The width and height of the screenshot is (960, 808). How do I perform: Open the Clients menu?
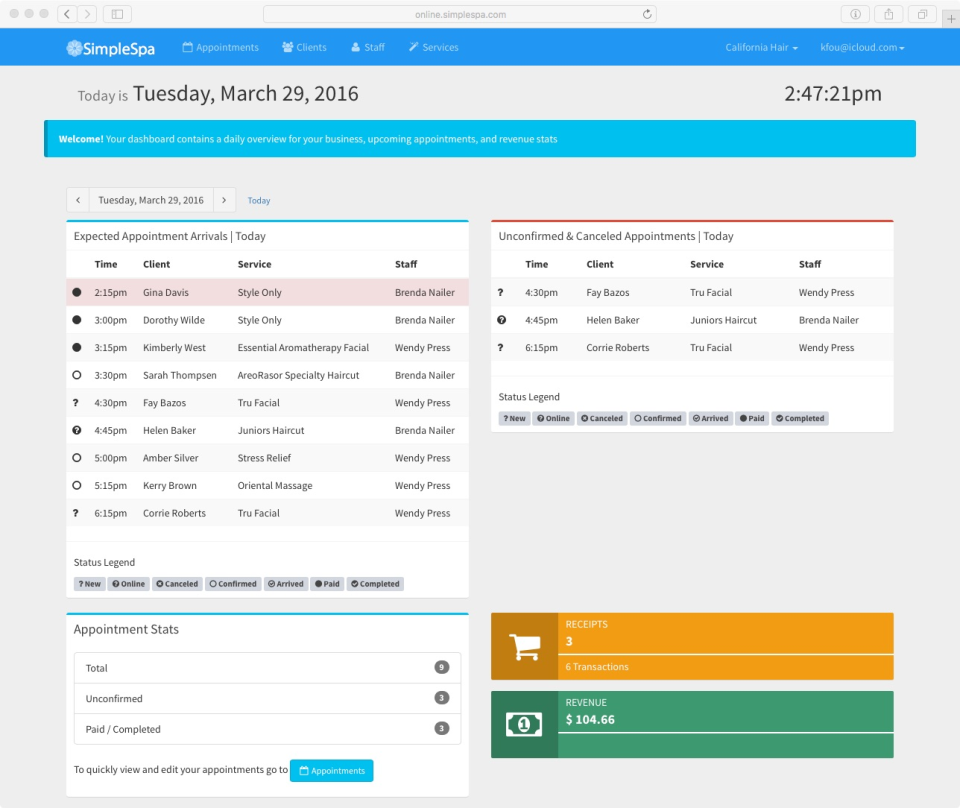point(304,47)
